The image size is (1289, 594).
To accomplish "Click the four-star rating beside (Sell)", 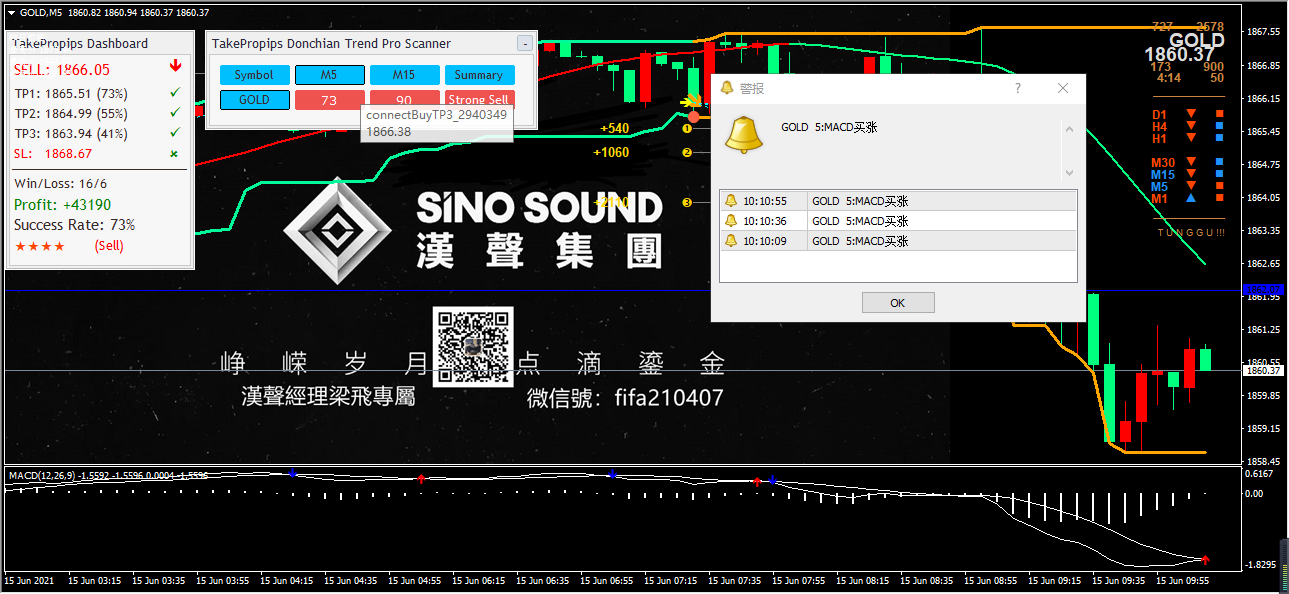I will click(38, 246).
